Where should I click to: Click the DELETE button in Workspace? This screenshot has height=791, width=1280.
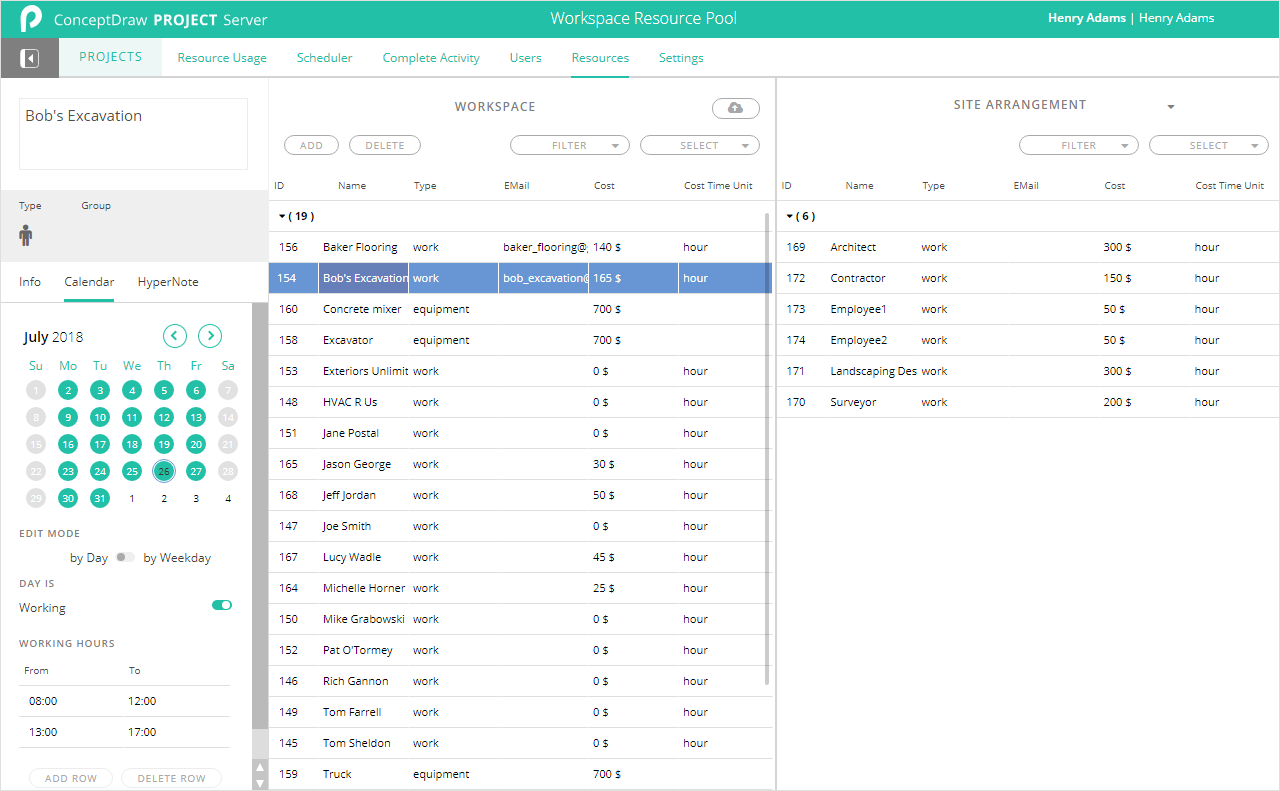tap(385, 146)
